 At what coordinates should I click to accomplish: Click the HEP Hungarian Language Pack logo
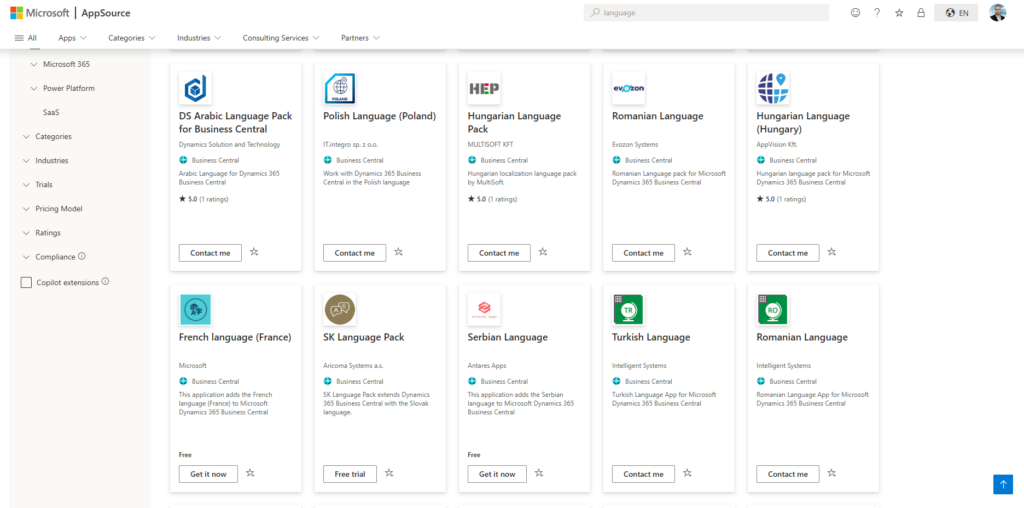484,88
